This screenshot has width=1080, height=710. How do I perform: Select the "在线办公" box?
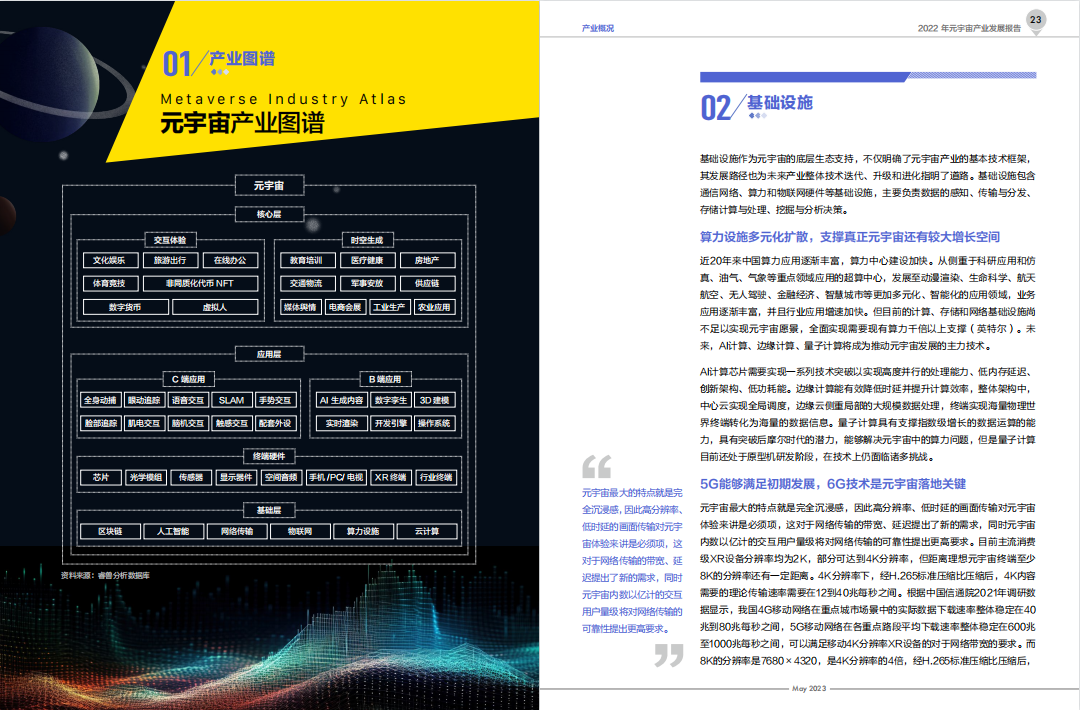231,260
